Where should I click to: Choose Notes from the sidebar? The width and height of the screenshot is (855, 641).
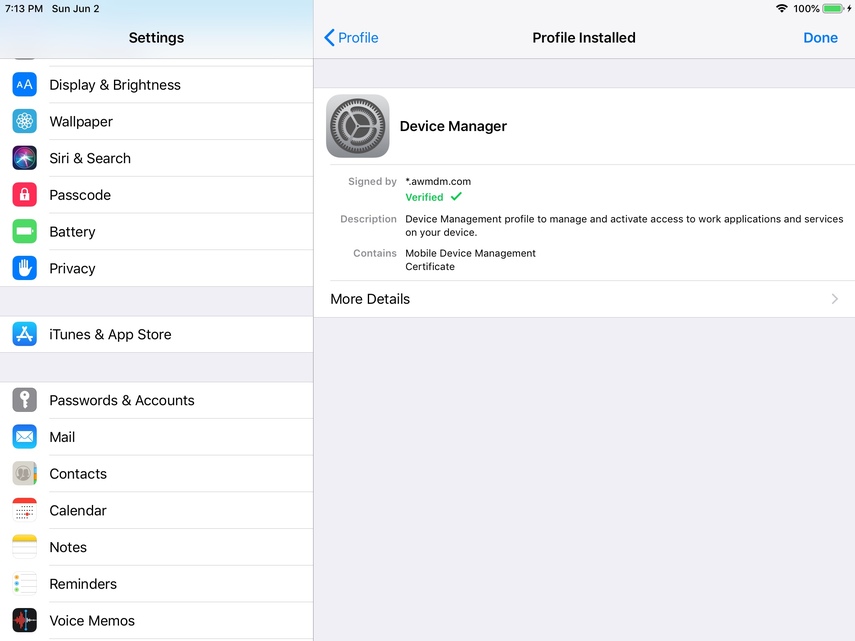pyautogui.click(x=68, y=547)
